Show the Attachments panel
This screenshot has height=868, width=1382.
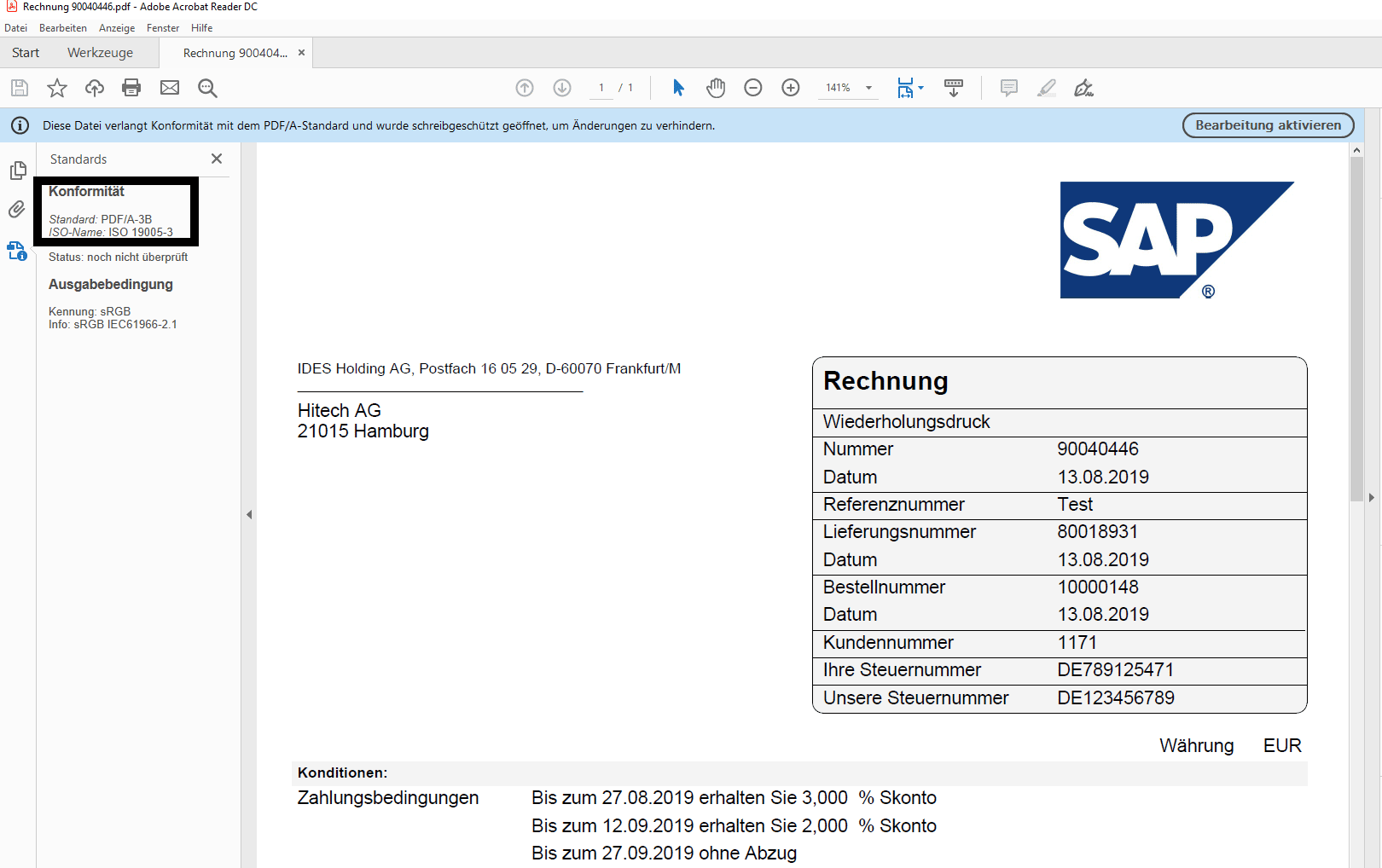pyautogui.click(x=16, y=210)
